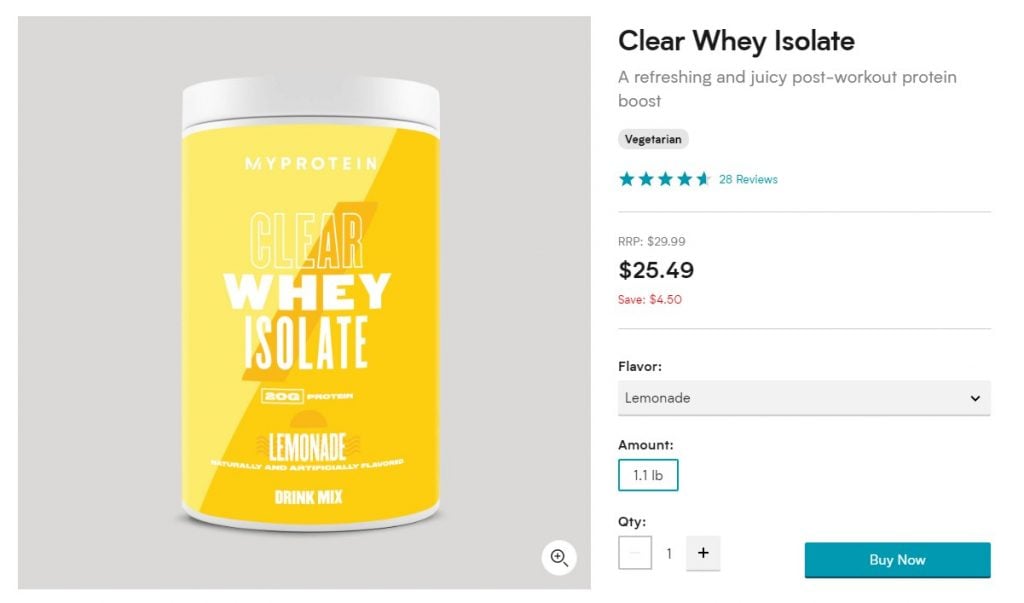Increase quantity with the plus button
Image resolution: width=1024 pixels, height=603 pixels.
pyautogui.click(x=703, y=553)
